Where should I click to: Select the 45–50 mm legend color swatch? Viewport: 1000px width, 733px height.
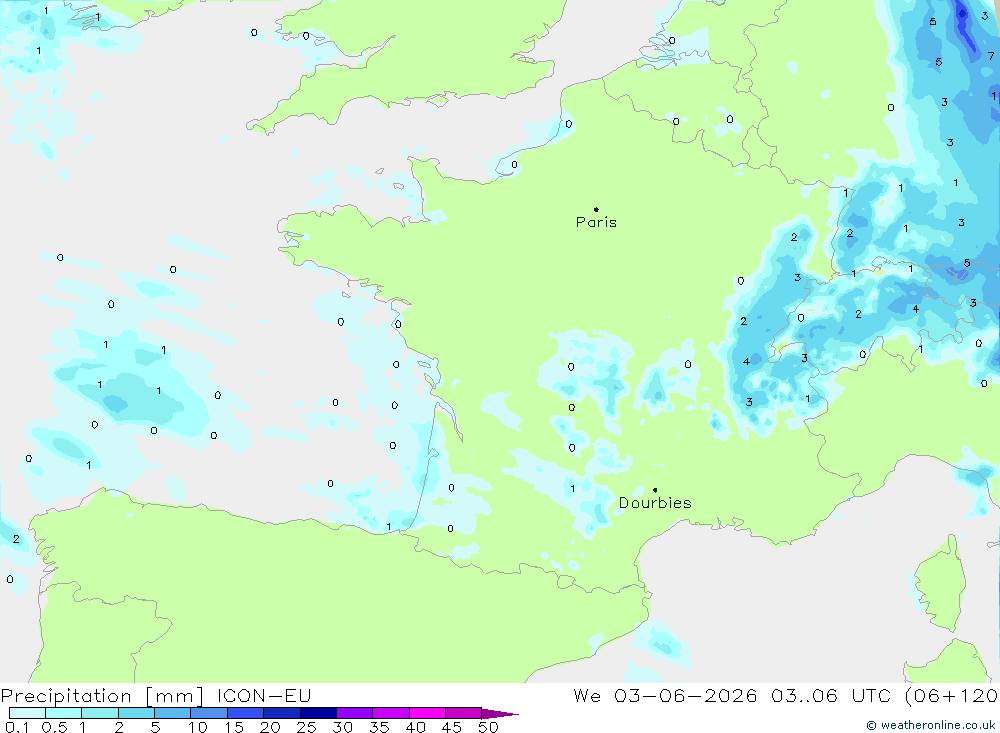(464, 713)
